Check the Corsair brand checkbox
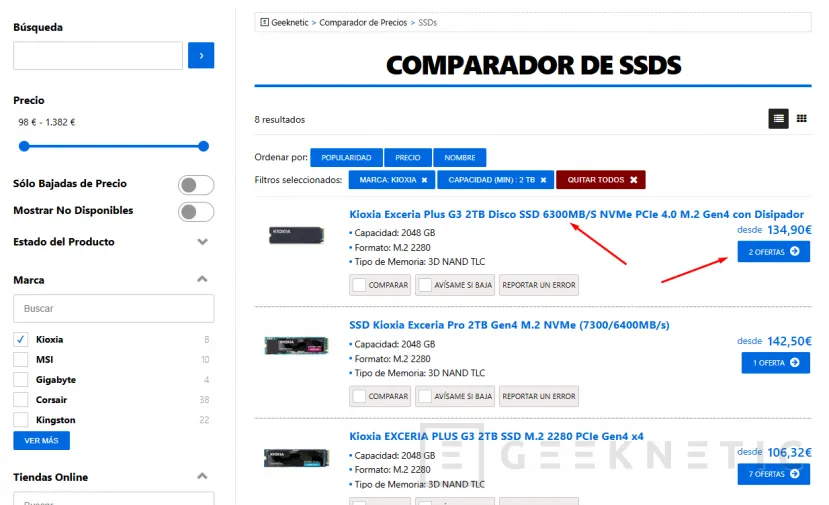Image resolution: width=829 pixels, height=505 pixels. 21,400
